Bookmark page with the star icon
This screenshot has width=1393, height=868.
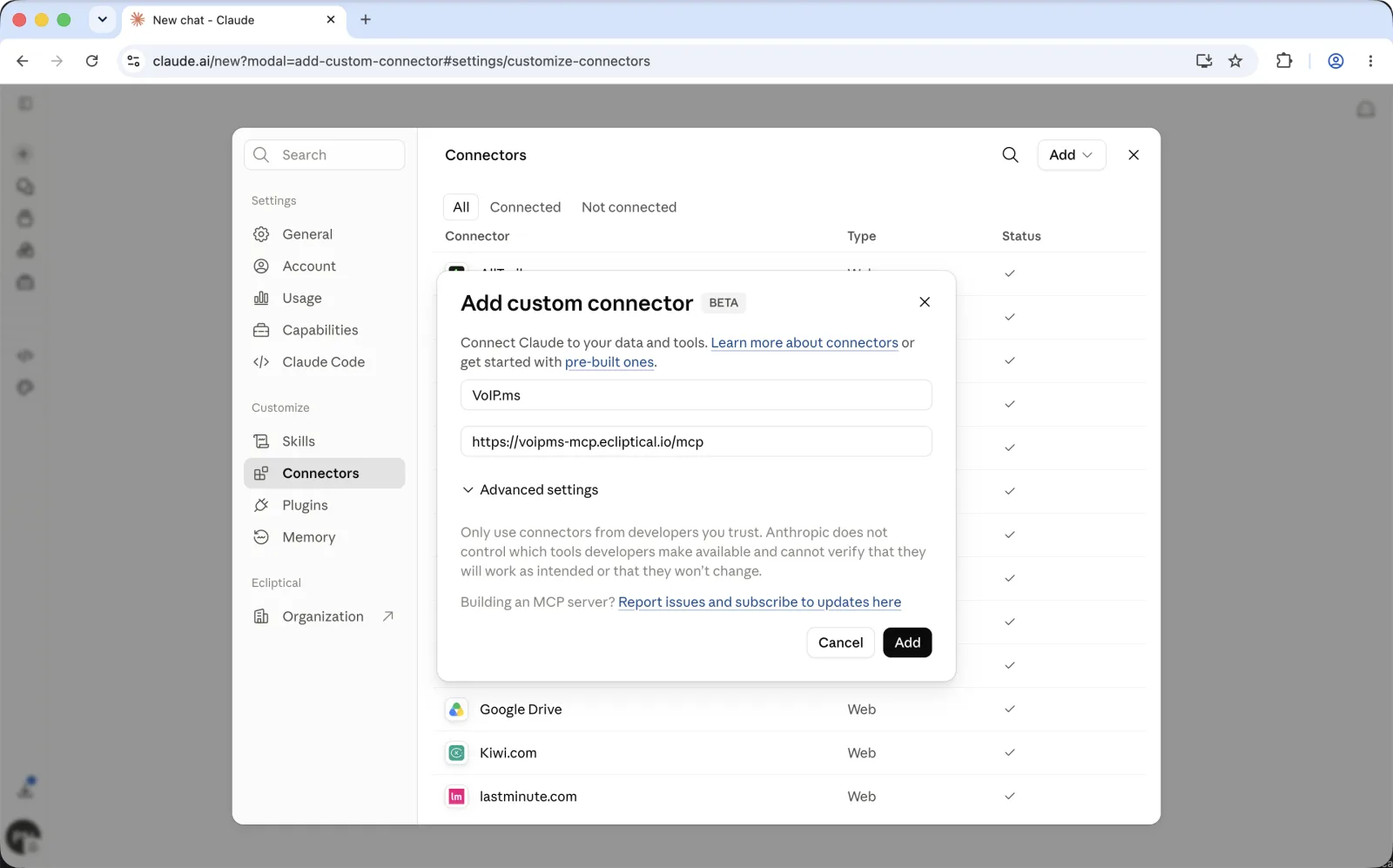[x=1235, y=61]
